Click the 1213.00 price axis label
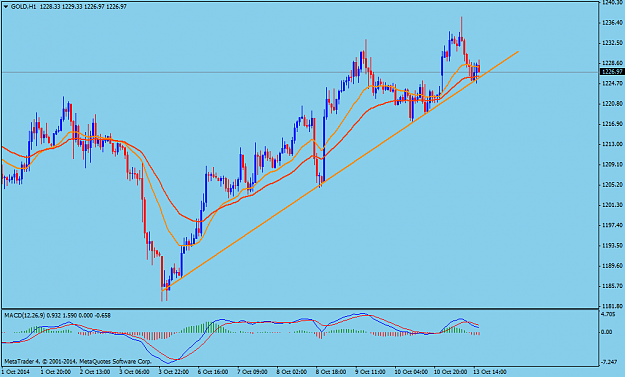The image size is (625, 377). pyautogui.click(x=613, y=144)
